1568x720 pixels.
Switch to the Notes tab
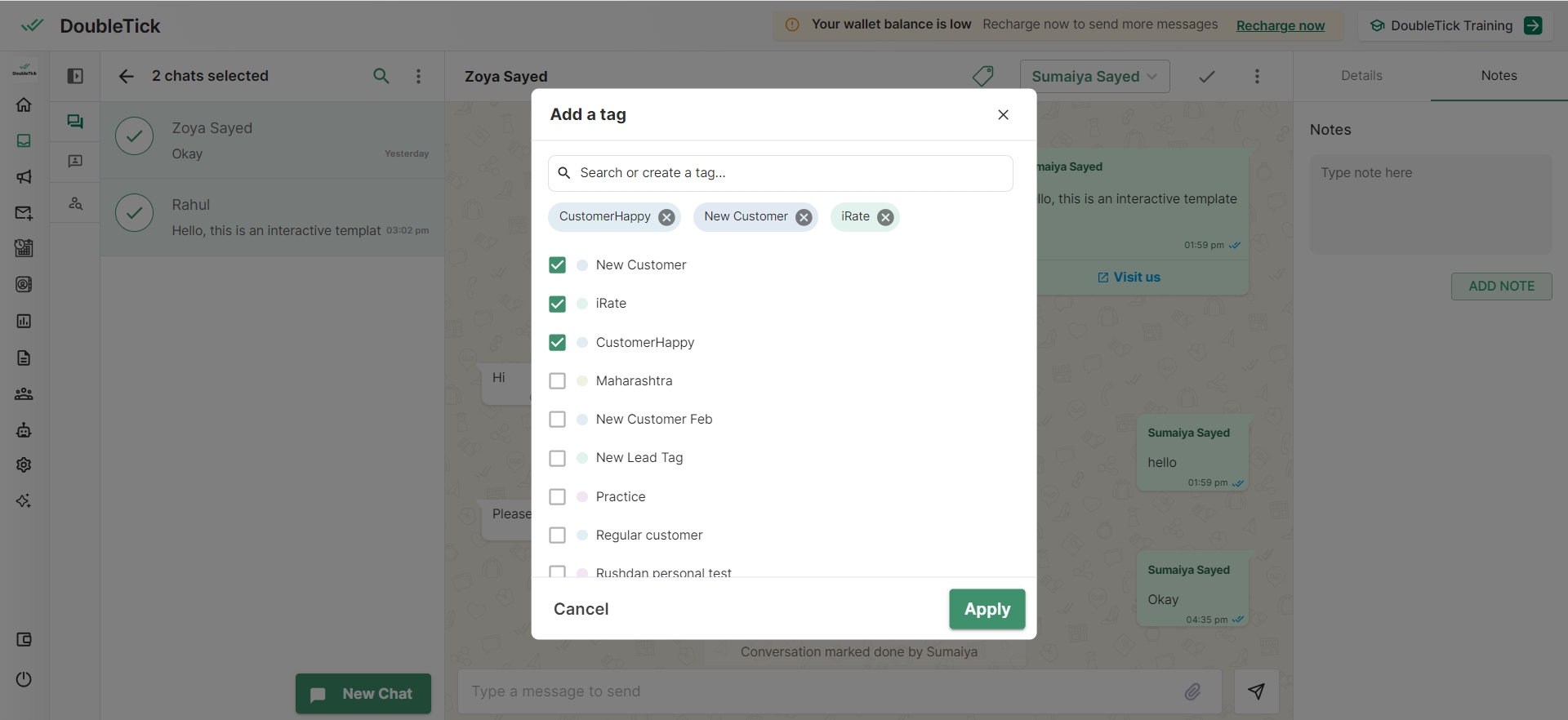pos(1499,76)
